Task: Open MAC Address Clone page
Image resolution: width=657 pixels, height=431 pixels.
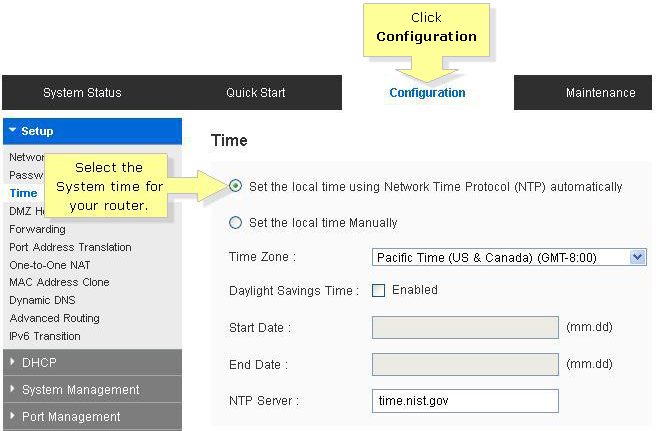Action: click(59, 282)
